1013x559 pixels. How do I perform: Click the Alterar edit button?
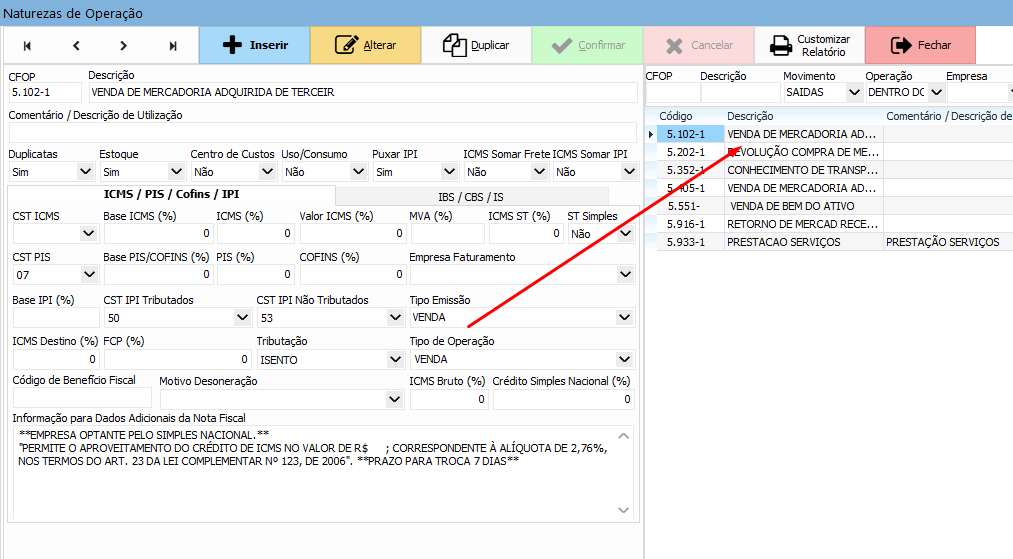tap(365, 45)
